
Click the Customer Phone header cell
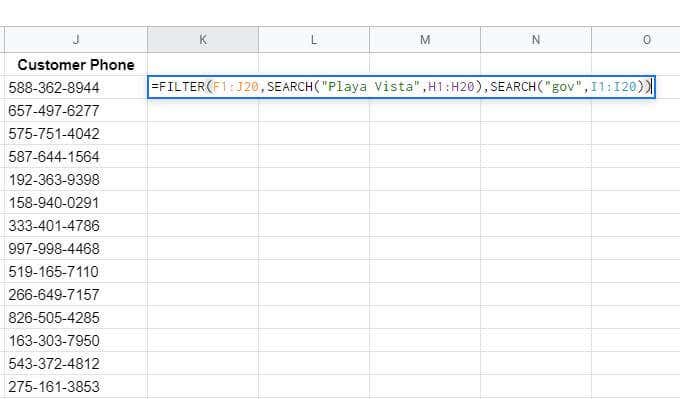tap(76, 65)
